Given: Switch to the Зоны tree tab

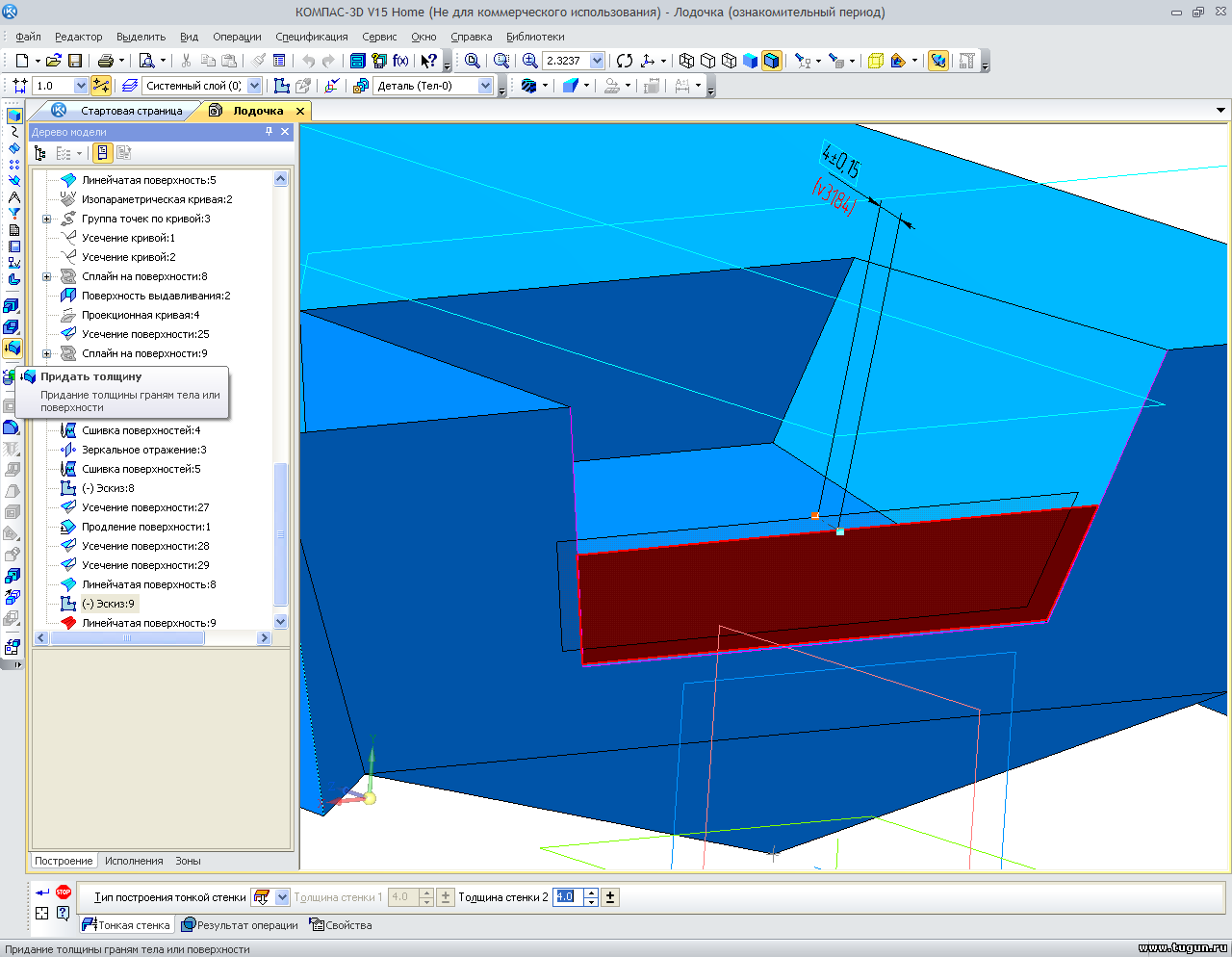Looking at the screenshot, I should 188,861.
